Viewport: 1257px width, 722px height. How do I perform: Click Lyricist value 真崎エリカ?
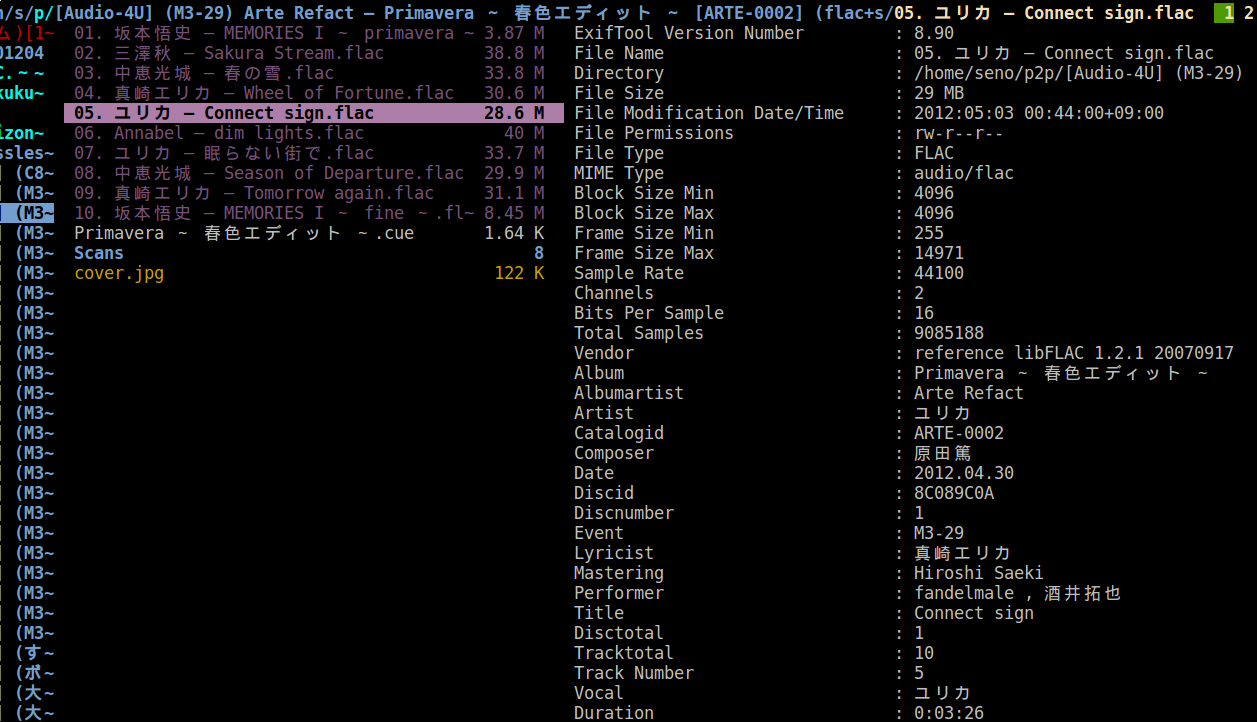962,553
